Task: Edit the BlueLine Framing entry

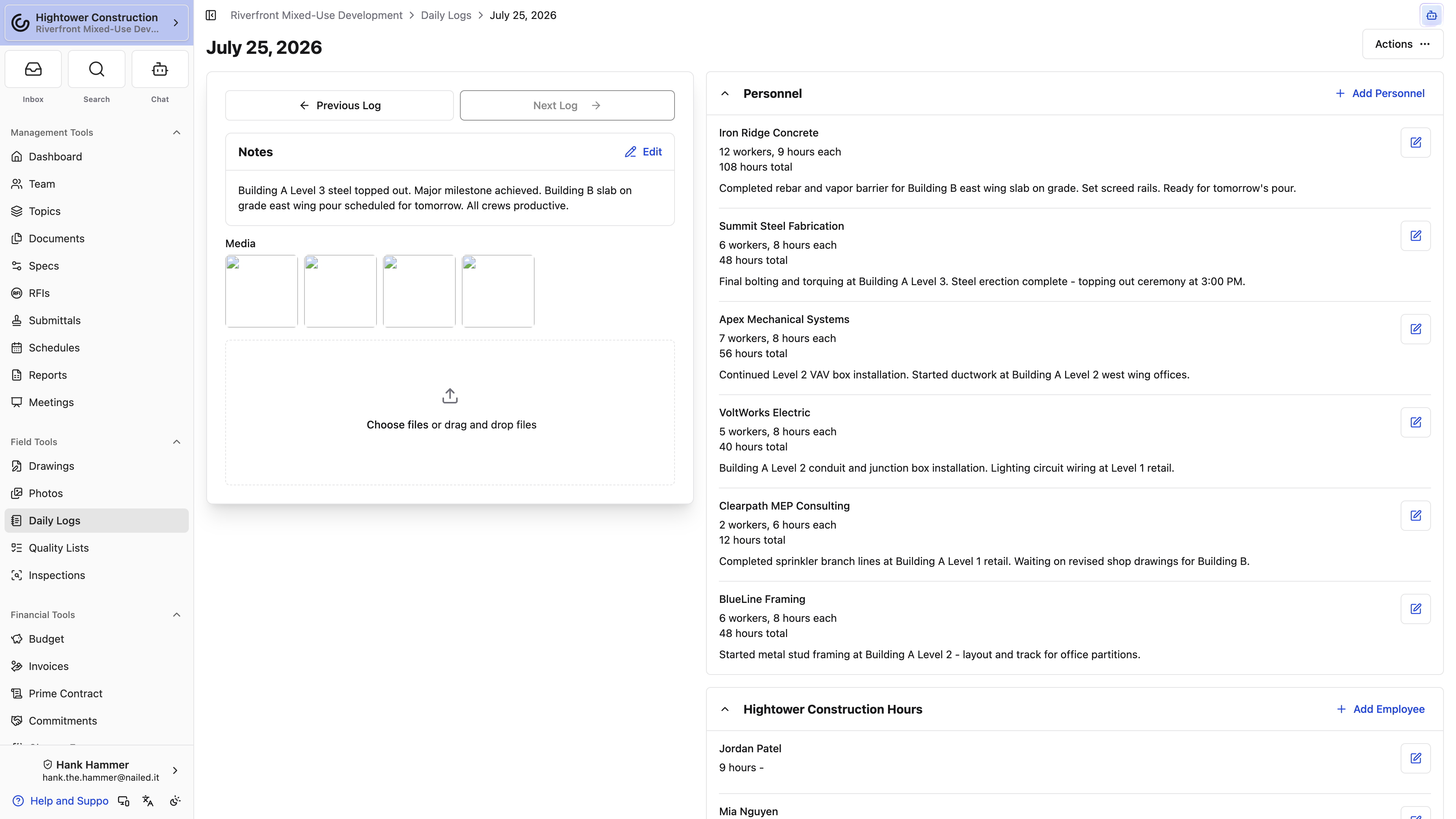Action: pyautogui.click(x=1415, y=609)
